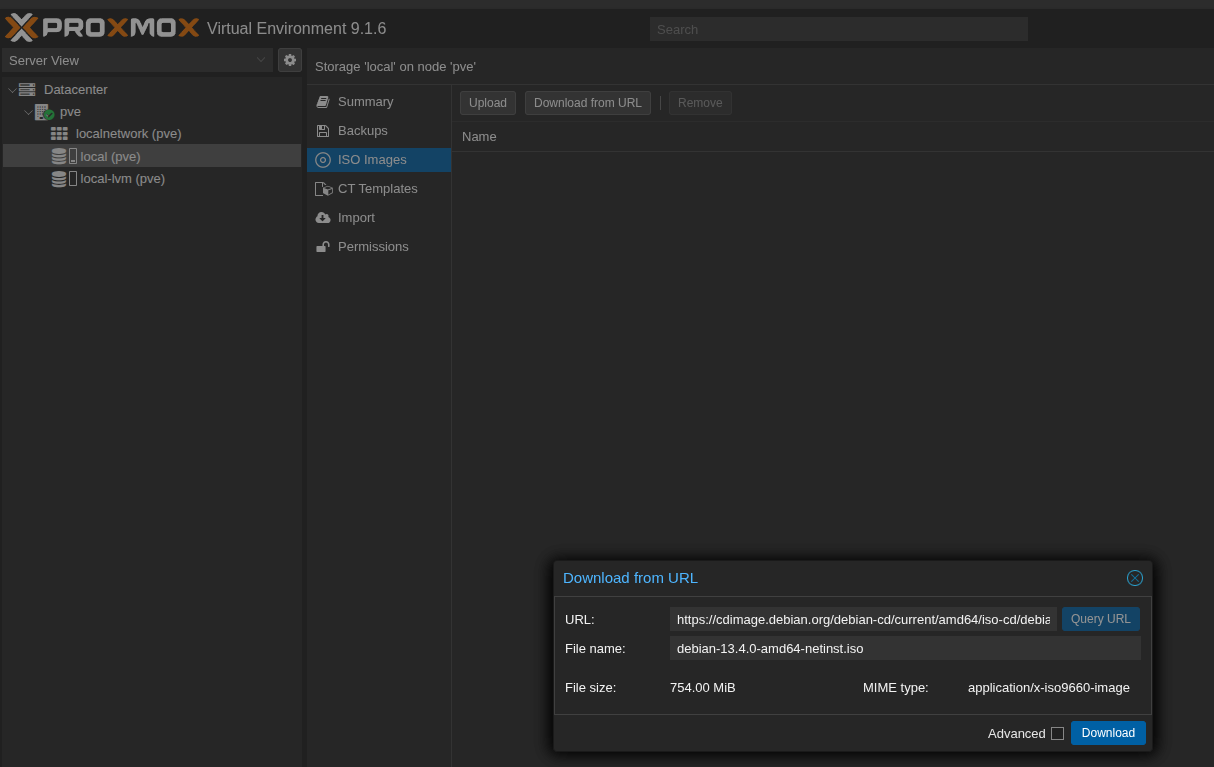Click the Import cloud icon
Screen dimensions: 1214x767
click(323, 218)
